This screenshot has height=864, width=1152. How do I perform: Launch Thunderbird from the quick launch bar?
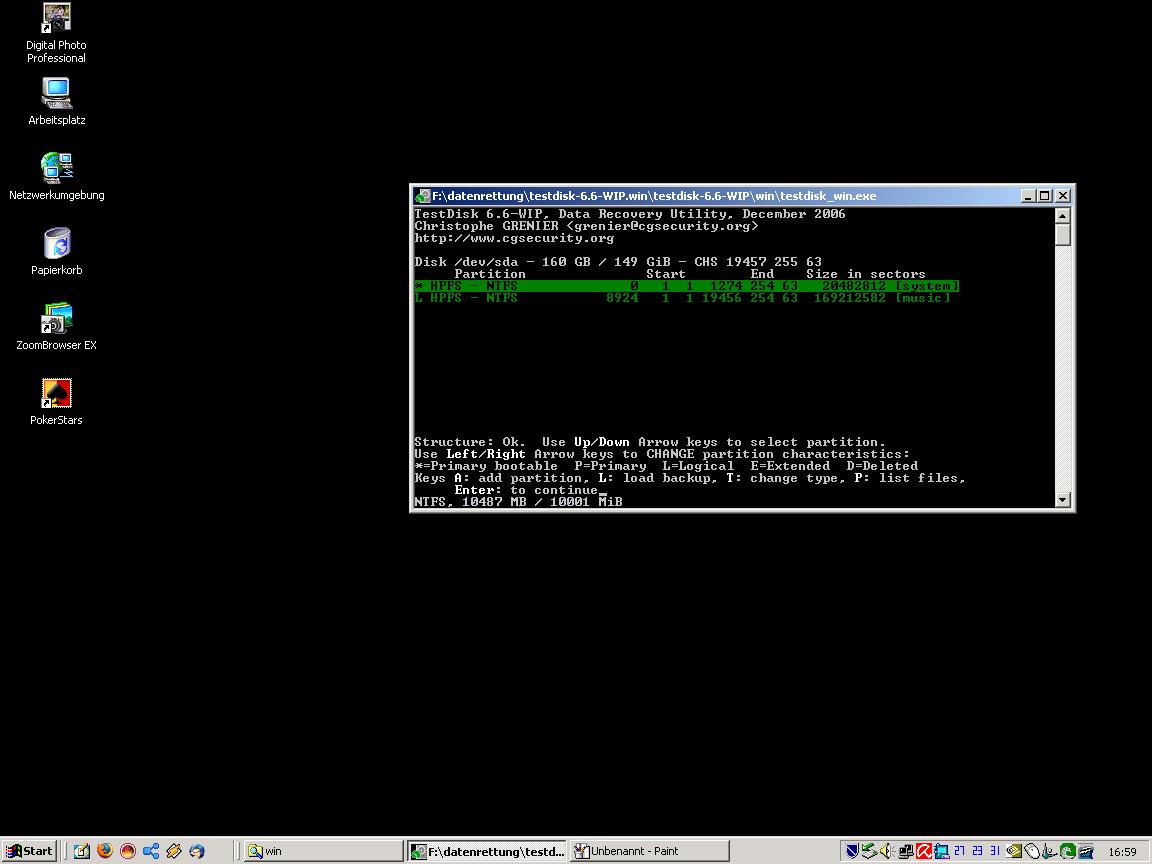(197, 851)
